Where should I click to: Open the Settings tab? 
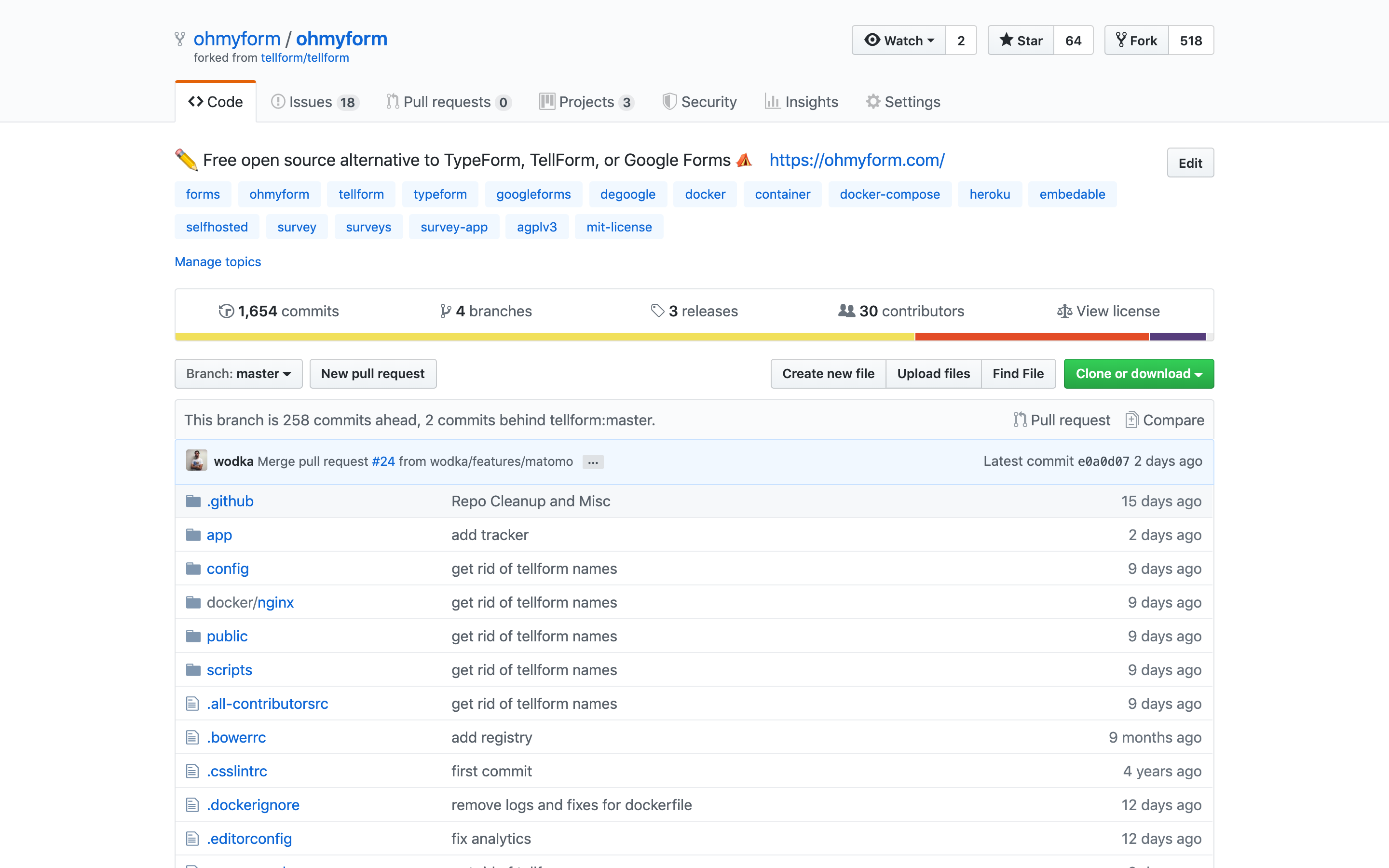[x=903, y=102]
